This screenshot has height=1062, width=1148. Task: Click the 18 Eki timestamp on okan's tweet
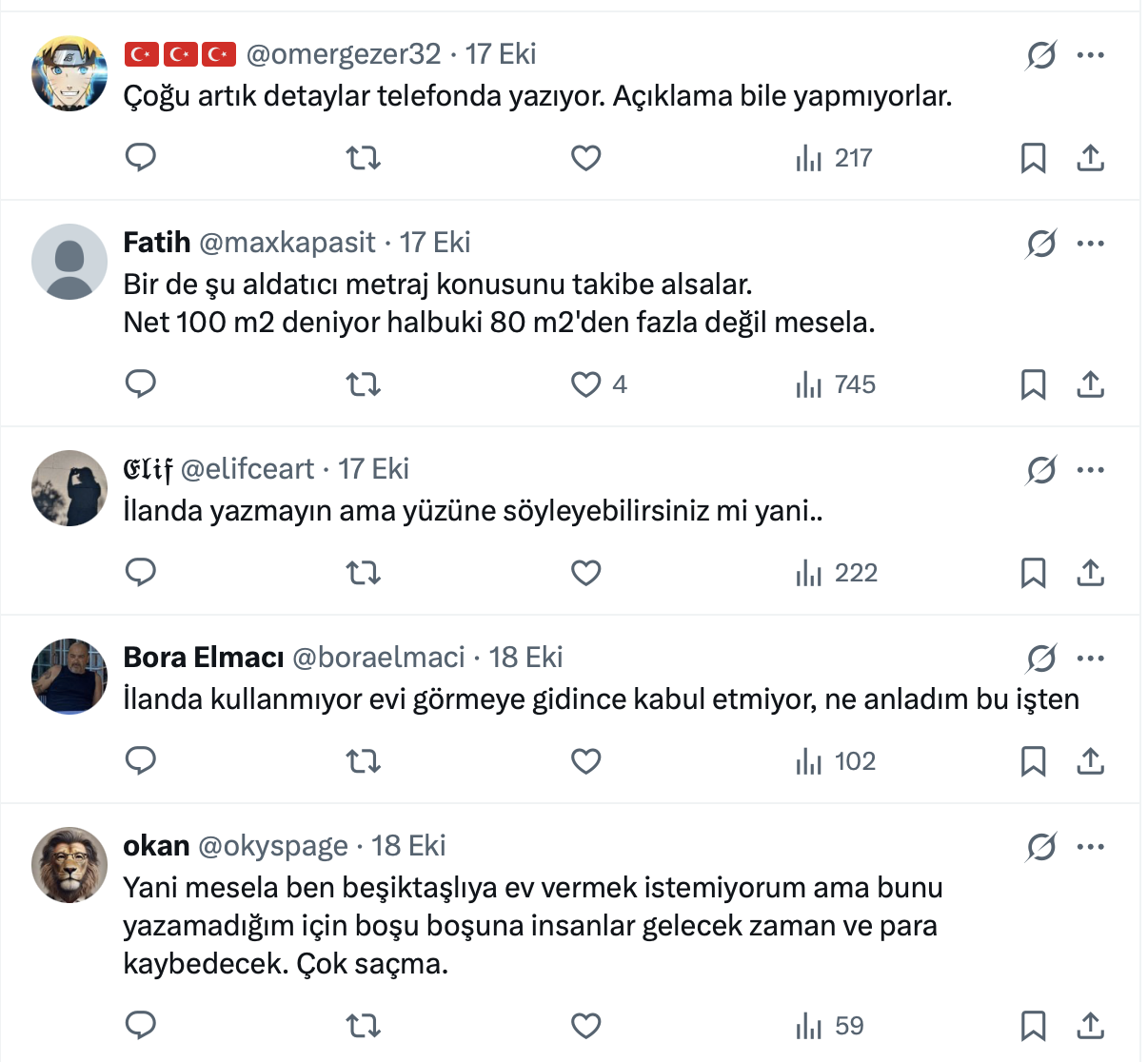(x=408, y=846)
